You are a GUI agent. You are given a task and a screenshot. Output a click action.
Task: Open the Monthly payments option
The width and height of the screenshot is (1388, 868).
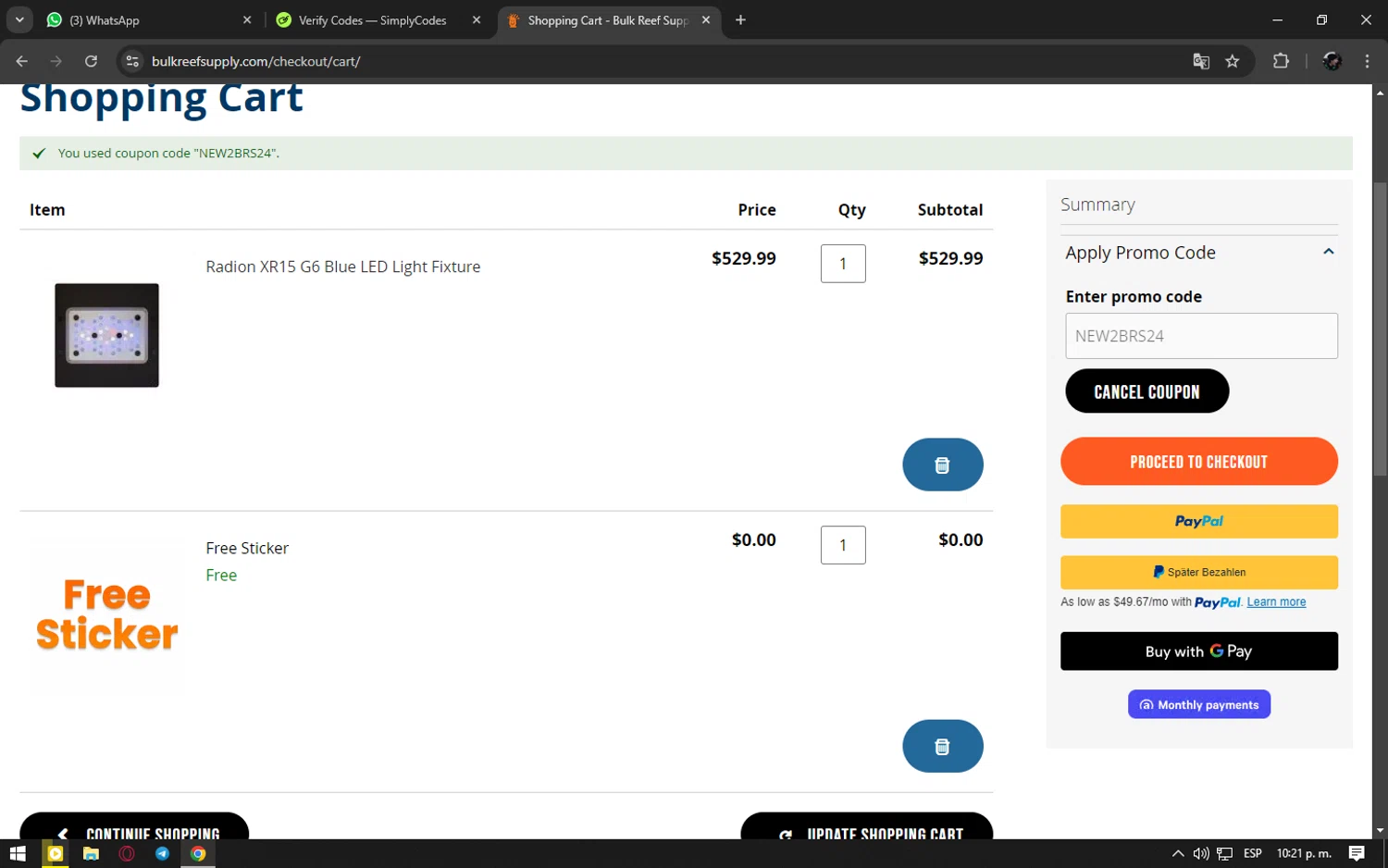pos(1198,704)
